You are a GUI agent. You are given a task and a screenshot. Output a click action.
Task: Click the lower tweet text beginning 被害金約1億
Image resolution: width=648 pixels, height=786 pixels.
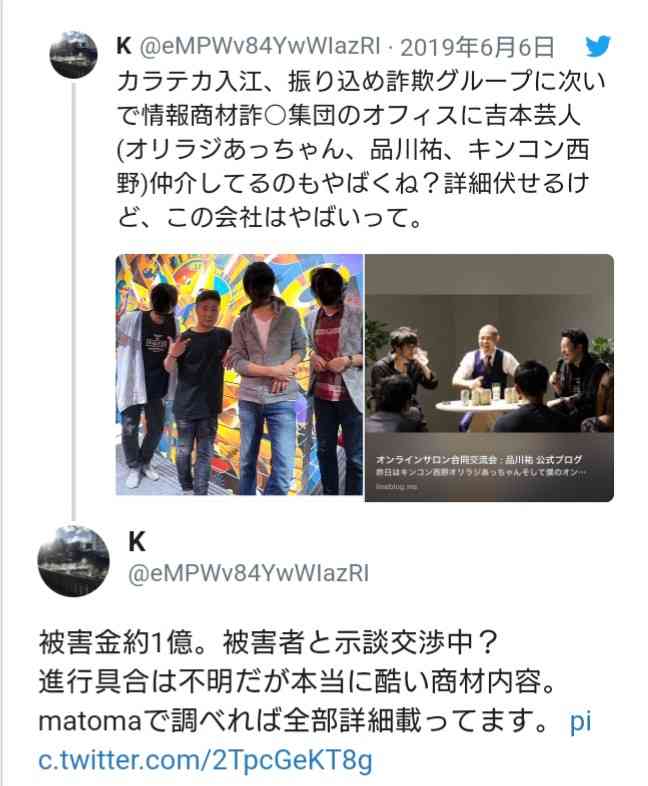point(315,702)
